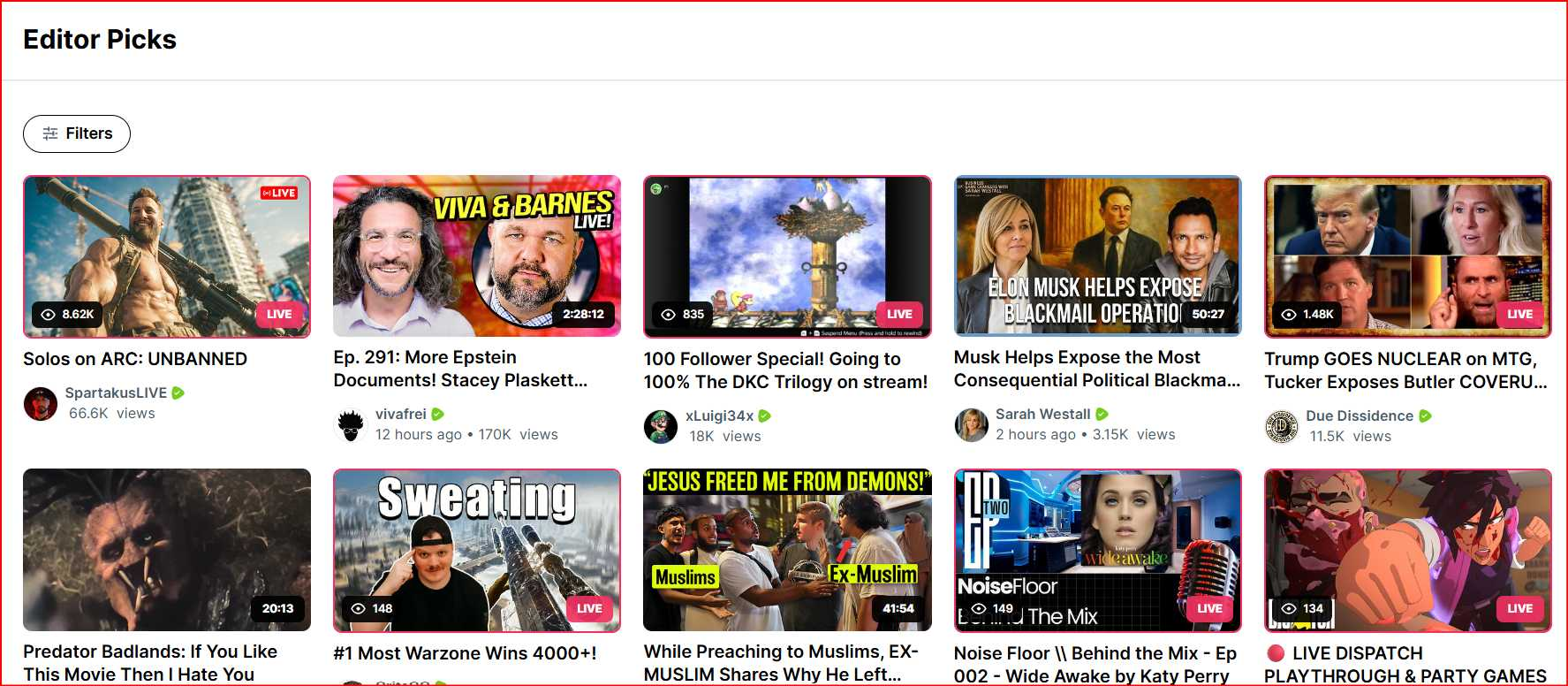The height and width of the screenshot is (686, 1568).
Task: Open Solos on ARC: UNBANNED thumbnail
Action: [167, 256]
